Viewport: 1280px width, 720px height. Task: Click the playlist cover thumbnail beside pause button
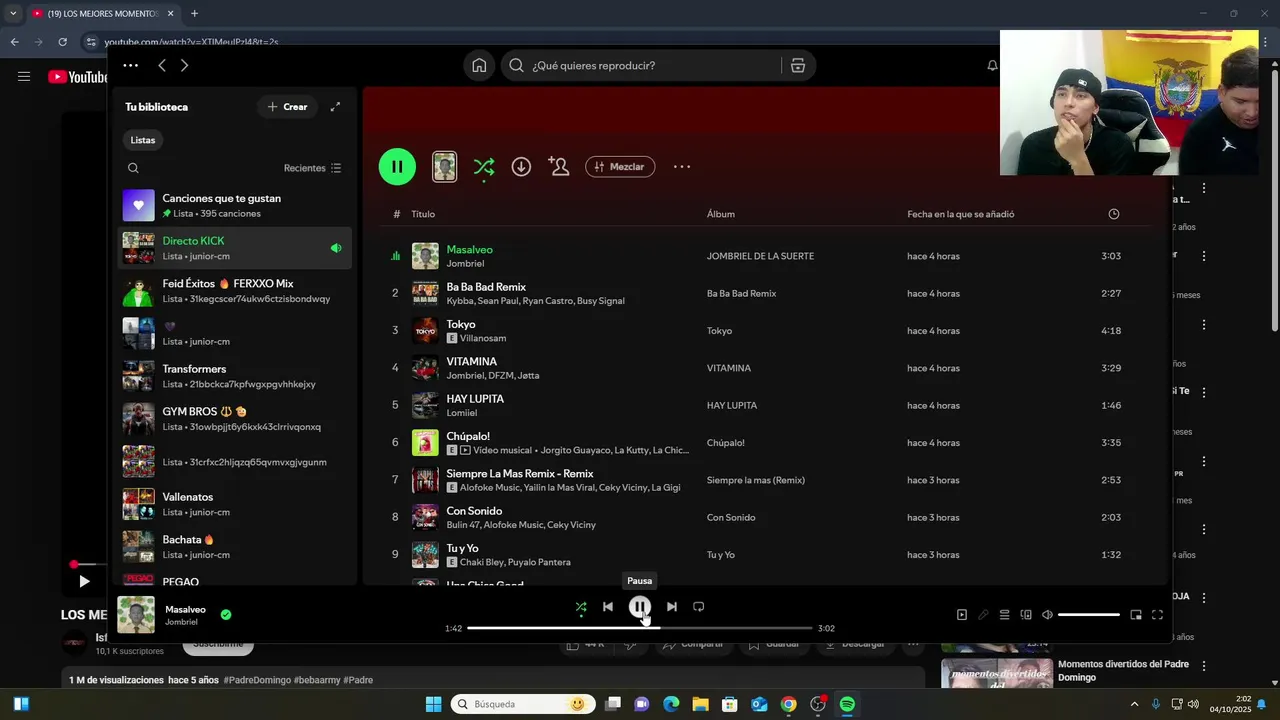pyautogui.click(x=444, y=167)
